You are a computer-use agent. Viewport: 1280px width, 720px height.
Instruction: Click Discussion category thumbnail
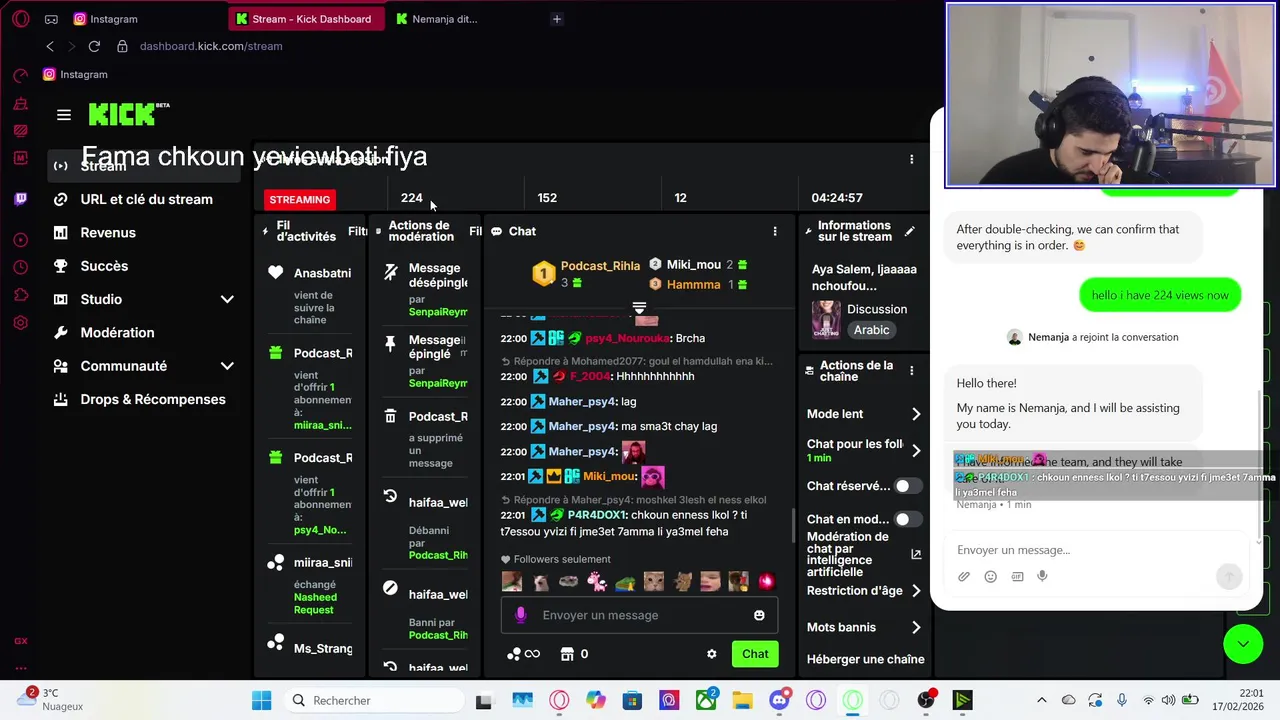coord(826,320)
